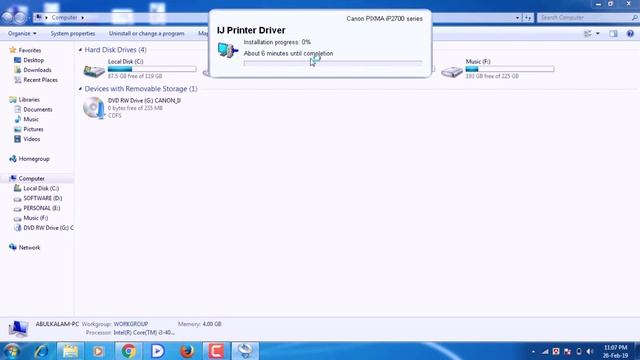The height and width of the screenshot is (360, 640).
Task: Click Local Disk (C:) usage bar
Action: point(152,69)
